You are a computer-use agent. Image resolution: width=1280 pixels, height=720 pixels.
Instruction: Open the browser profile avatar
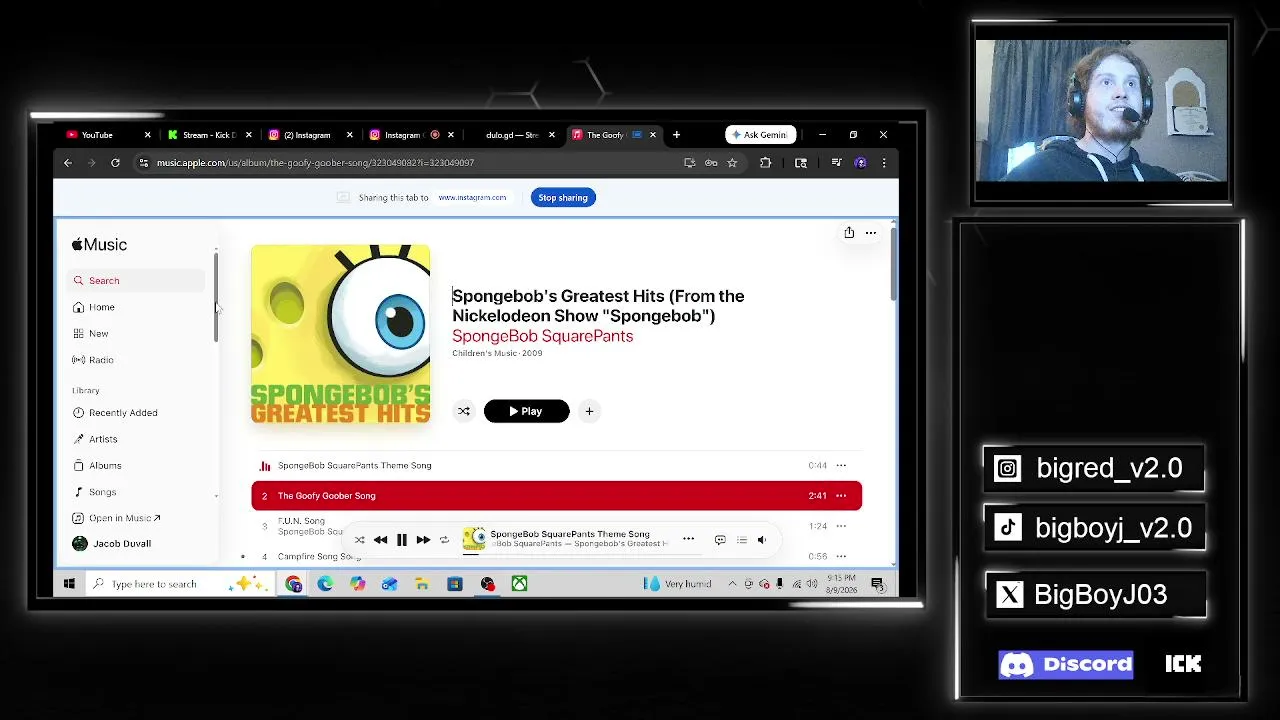pos(861,163)
